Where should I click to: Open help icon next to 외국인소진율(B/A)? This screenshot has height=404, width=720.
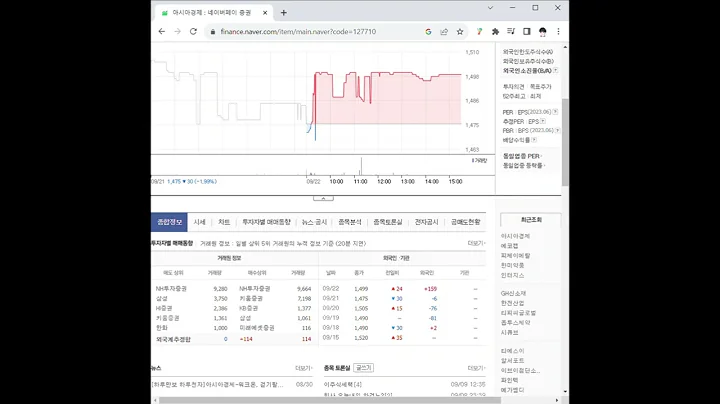[x=556, y=70]
